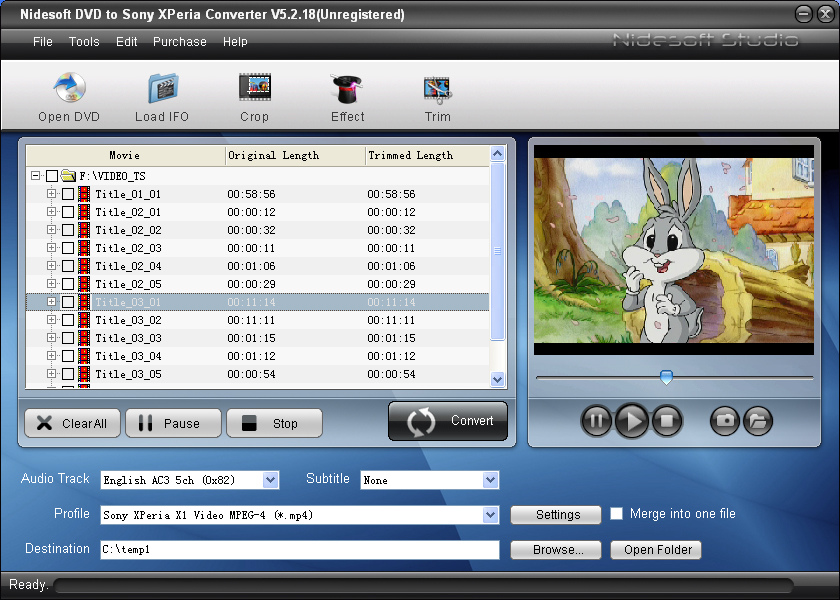Screen dimensions: 840x600
Task: Expand the Title_02_04 node
Action: point(51,265)
